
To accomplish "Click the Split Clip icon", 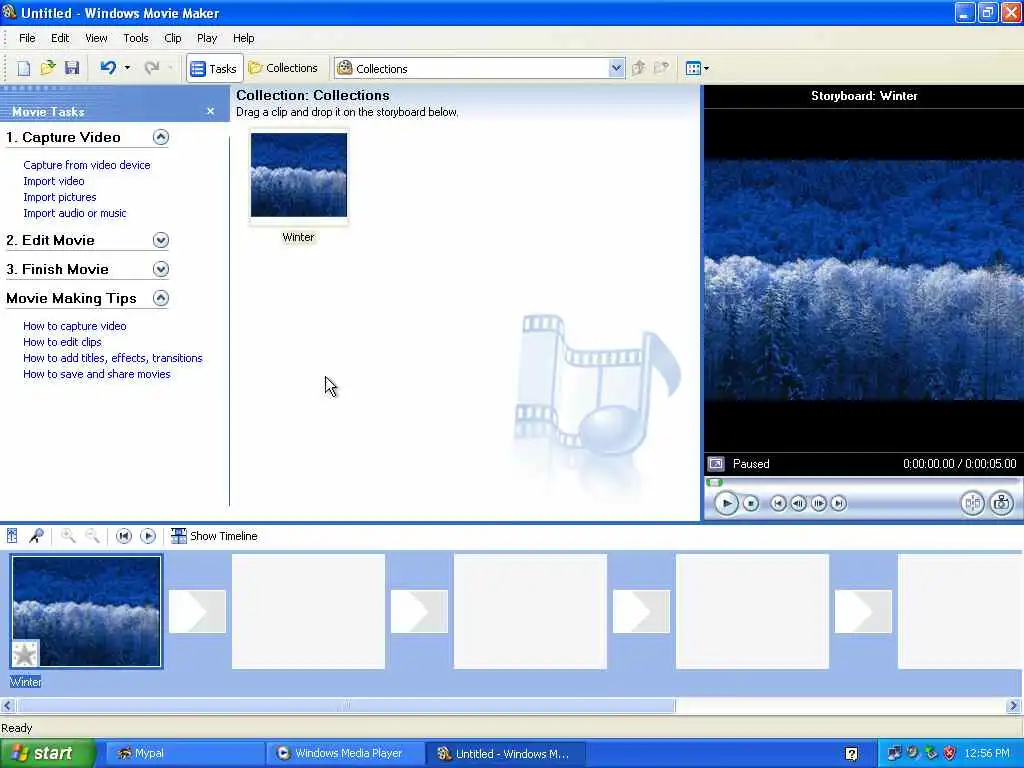I will click(x=972, y=503).
